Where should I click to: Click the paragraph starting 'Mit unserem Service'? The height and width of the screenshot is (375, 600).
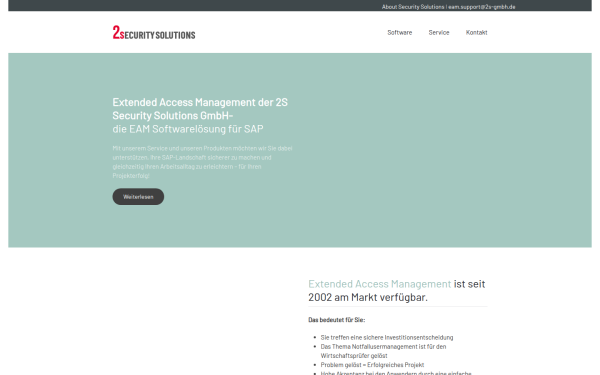pyautogui.click(x=202, y=162)
